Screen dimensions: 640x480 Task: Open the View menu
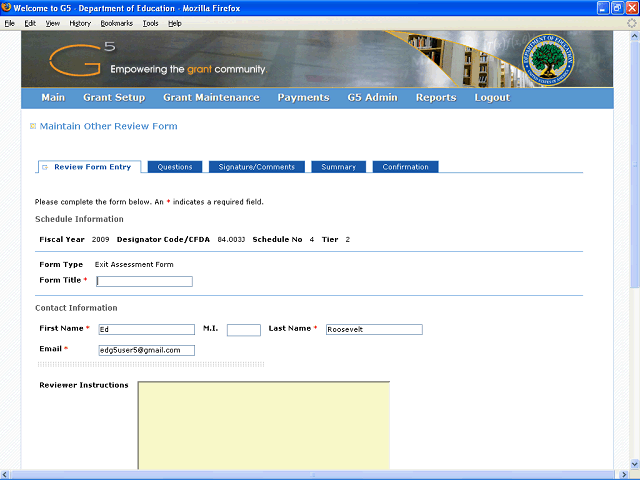[x=53, y=23]
